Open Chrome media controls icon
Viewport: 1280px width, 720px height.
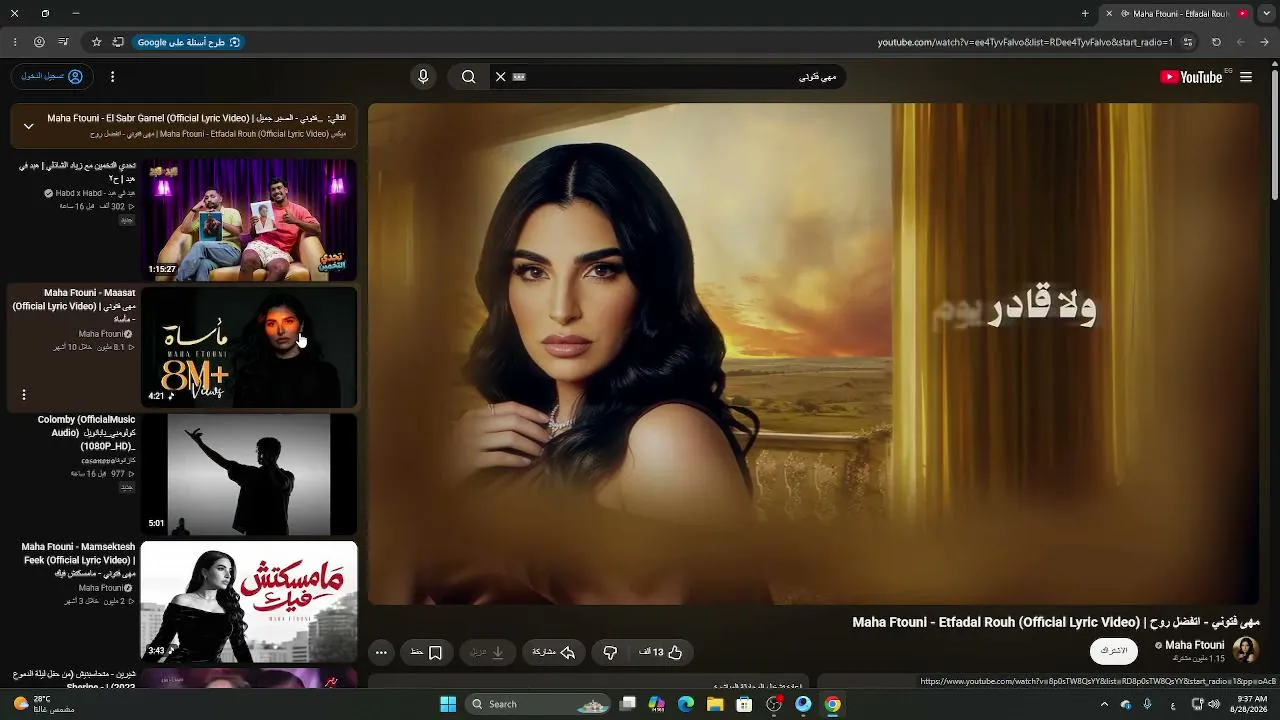click(x=64, y=42)
